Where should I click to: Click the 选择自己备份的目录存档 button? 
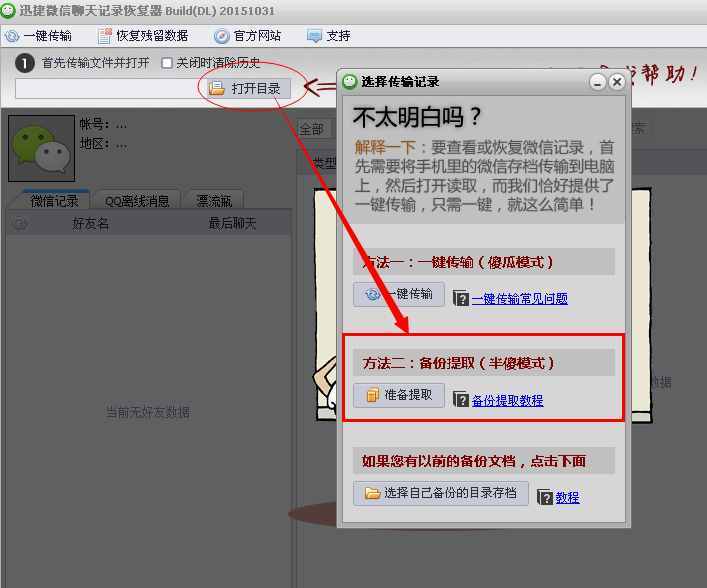[441, 493]
